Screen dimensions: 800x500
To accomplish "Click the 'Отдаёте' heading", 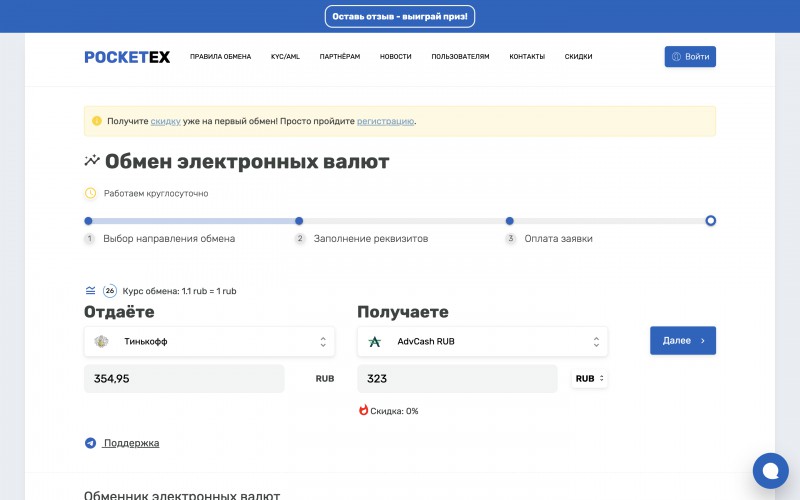I will pyautogui.click(x=119, y=312).
